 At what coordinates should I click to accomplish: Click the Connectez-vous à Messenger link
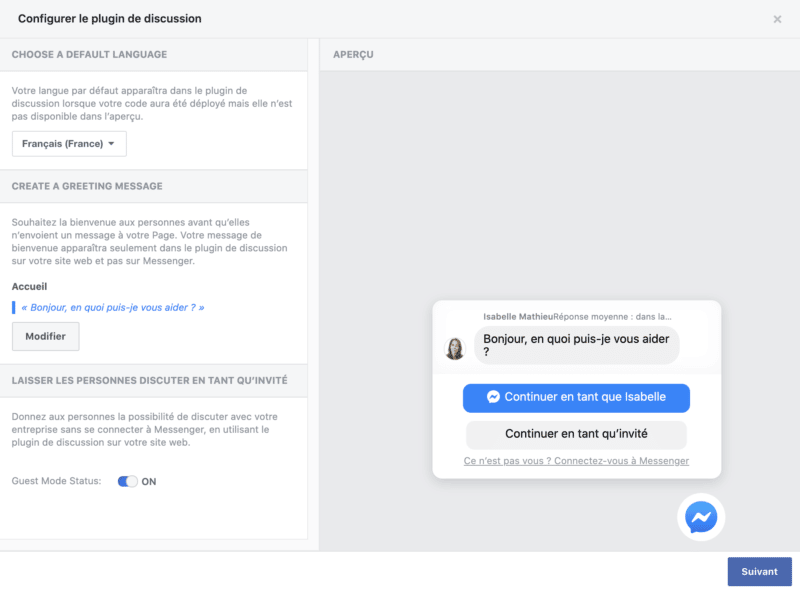576,461
